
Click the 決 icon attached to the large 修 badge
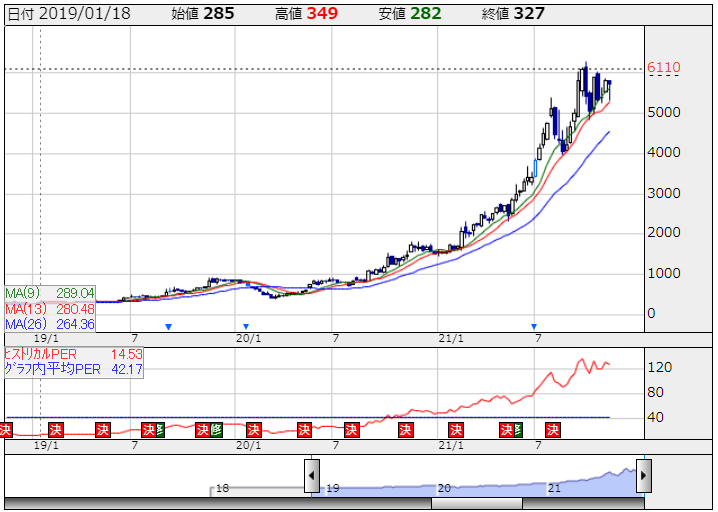202,430
